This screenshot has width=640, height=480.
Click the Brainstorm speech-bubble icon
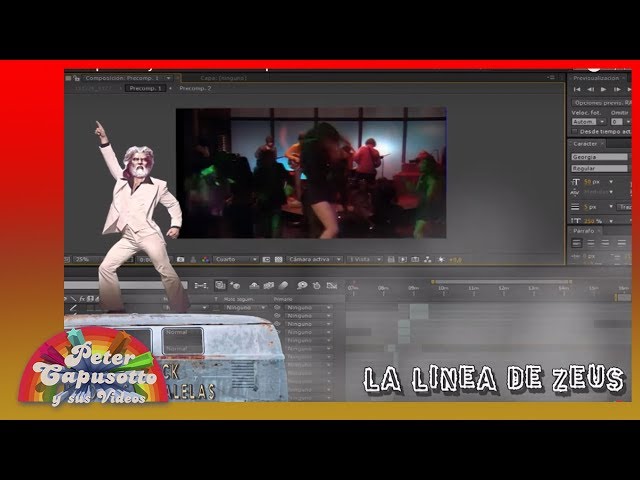coord(302,286)
